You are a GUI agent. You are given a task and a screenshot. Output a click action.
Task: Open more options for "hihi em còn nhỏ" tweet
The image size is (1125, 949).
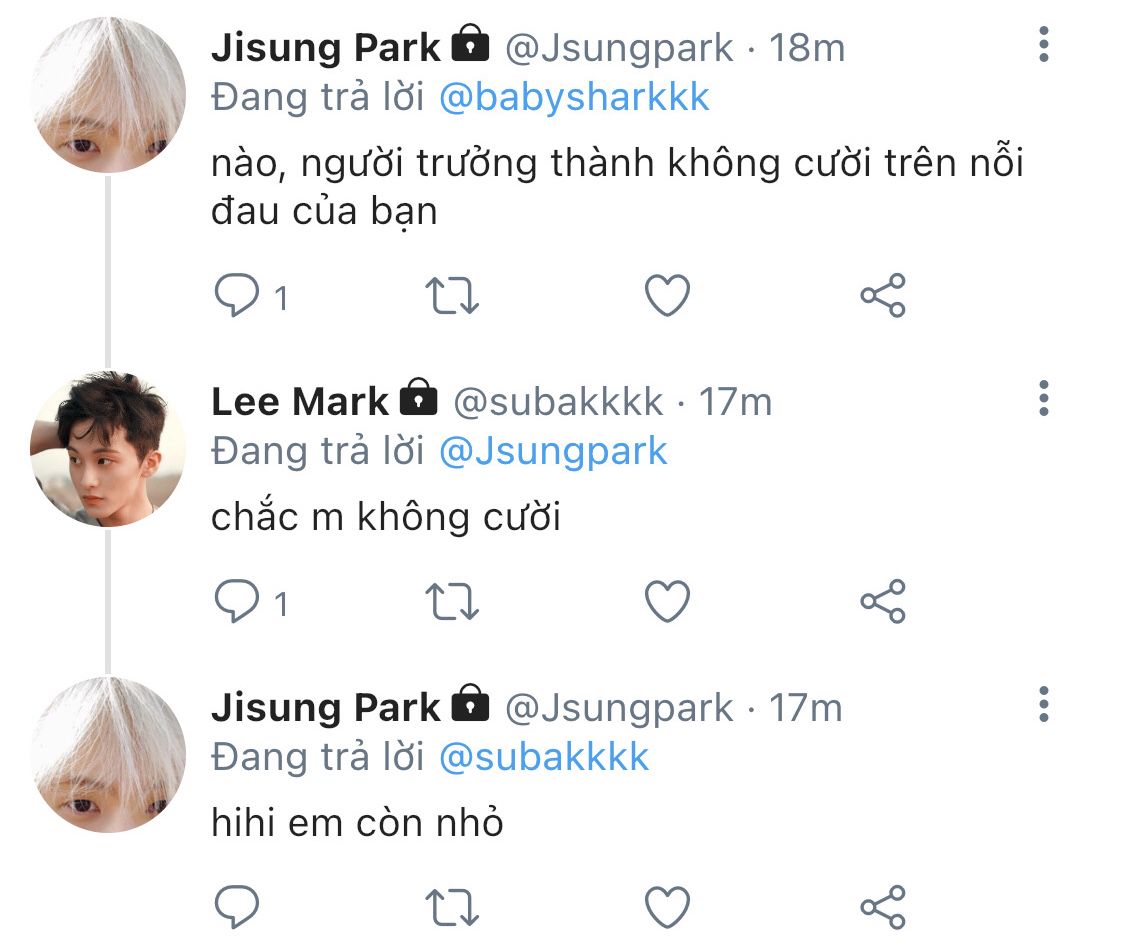pos(1044,705)
